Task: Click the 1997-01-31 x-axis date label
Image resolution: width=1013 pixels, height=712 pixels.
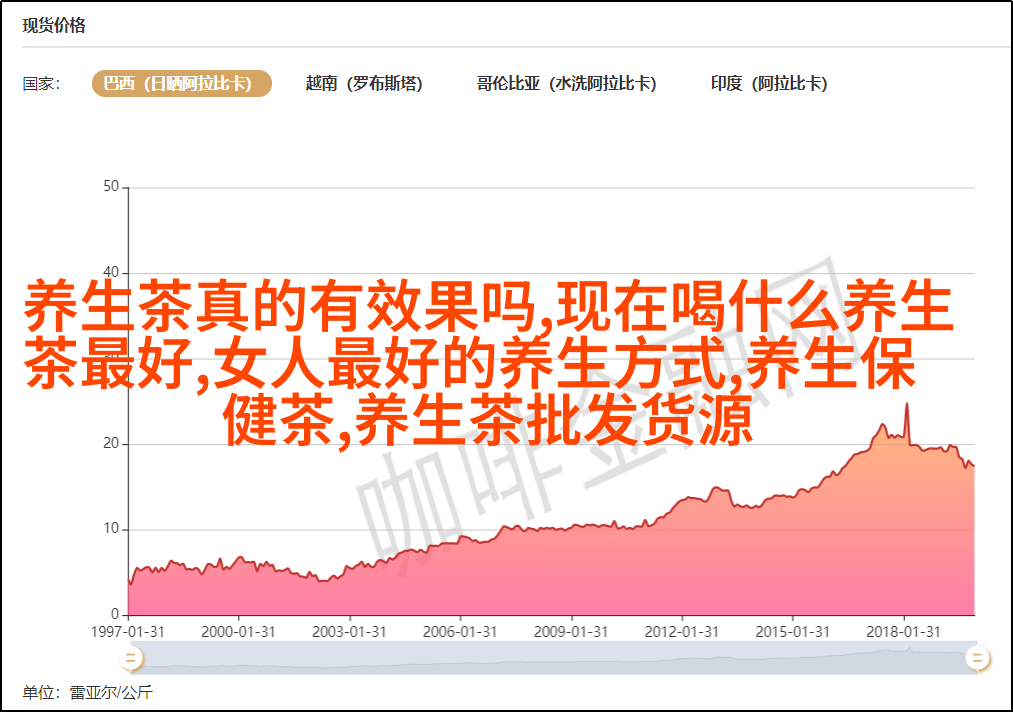Action: tap(128, 632)
